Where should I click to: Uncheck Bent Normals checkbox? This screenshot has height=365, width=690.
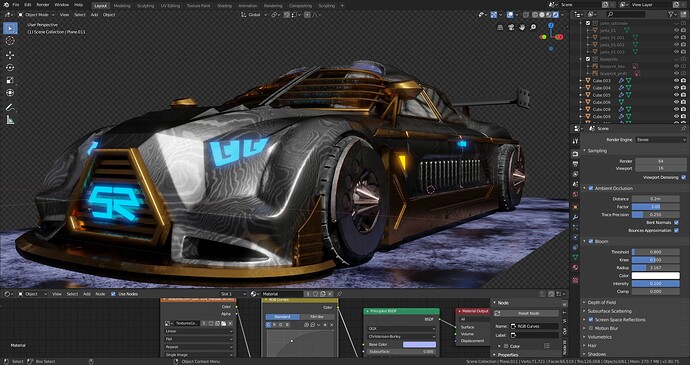click(x=676, y=223)
